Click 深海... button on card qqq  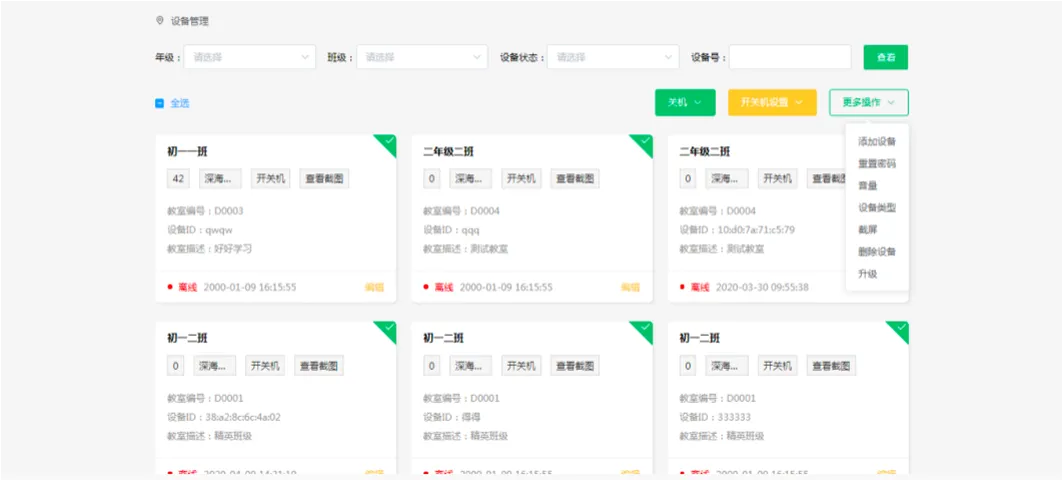[470, 179]
